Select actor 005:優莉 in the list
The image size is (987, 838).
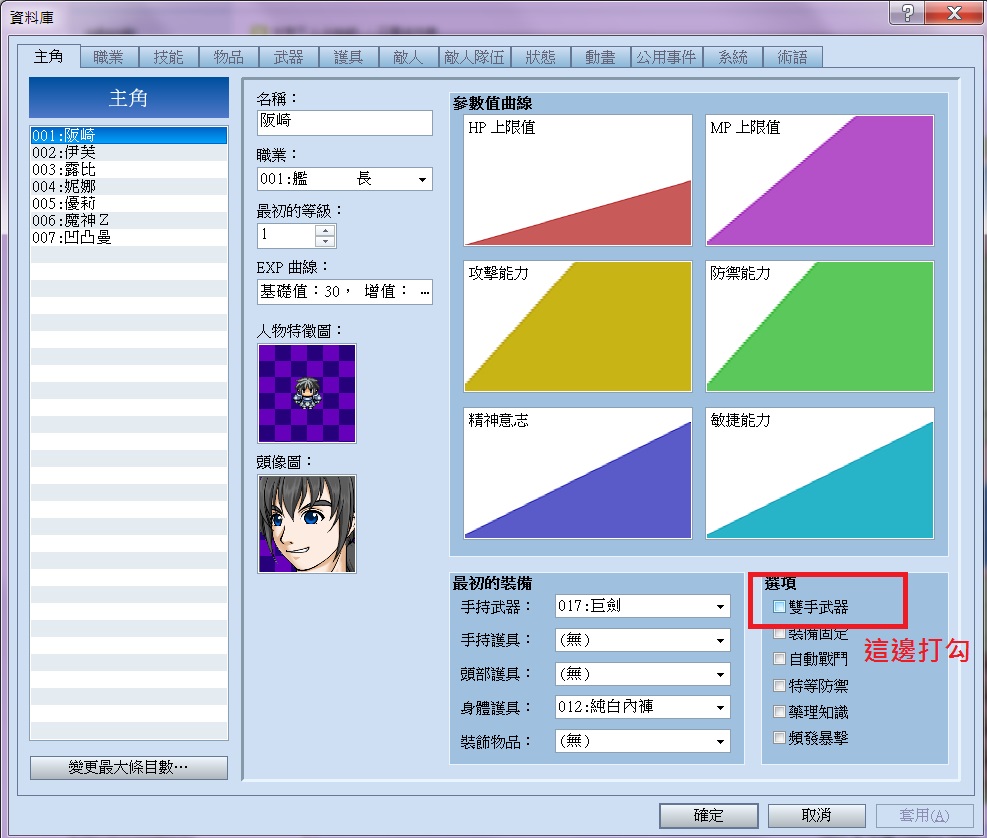pyautogui.click(x=128, y=203)
